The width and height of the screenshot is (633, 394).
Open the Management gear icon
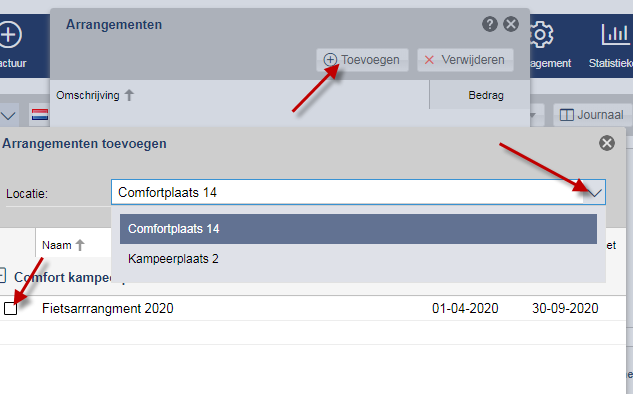point(541,35)
